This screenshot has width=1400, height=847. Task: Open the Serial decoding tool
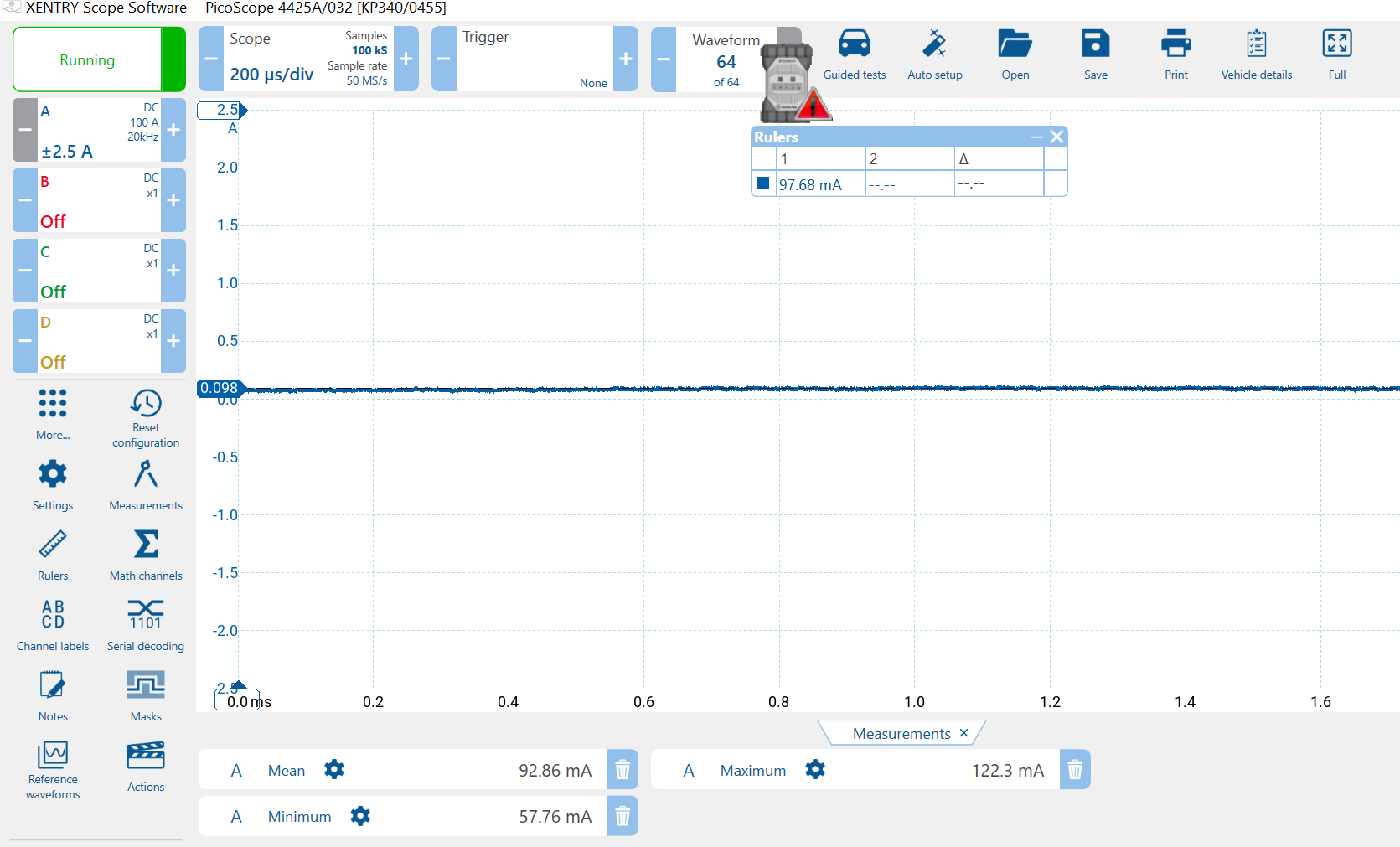146,624
